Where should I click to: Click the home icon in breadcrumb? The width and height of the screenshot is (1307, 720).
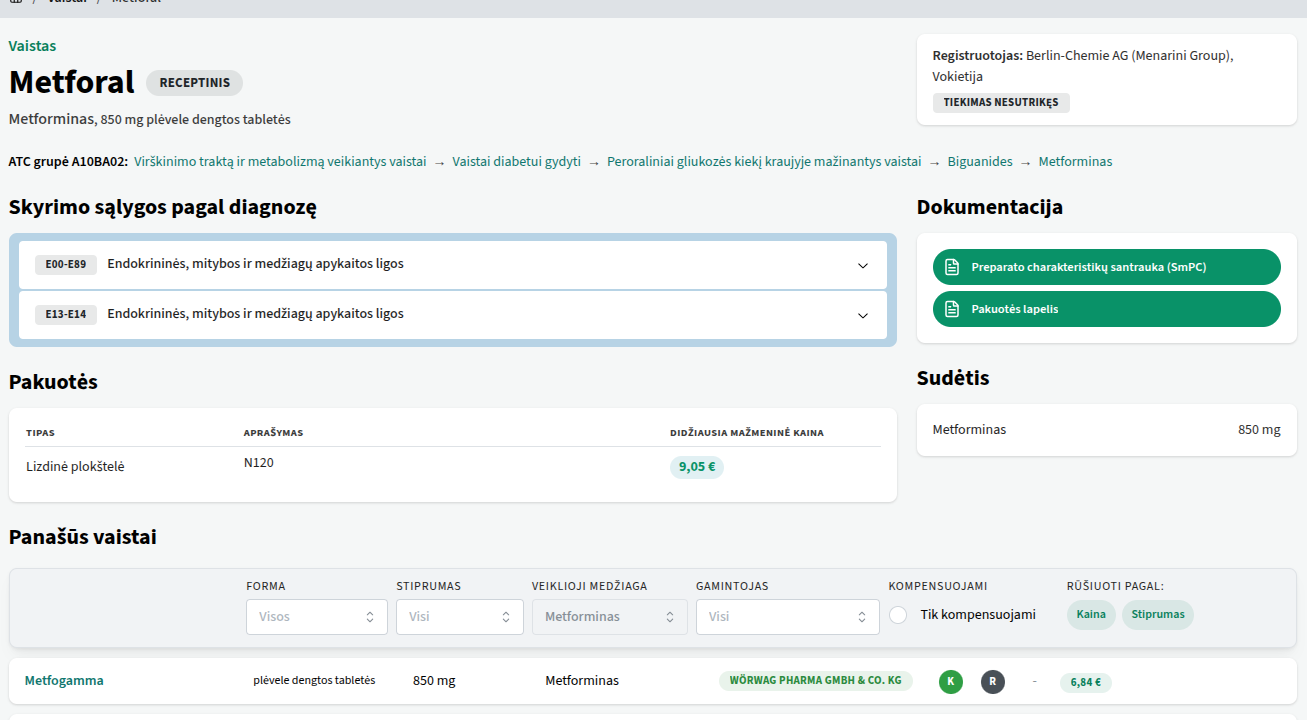coord(15,2)
